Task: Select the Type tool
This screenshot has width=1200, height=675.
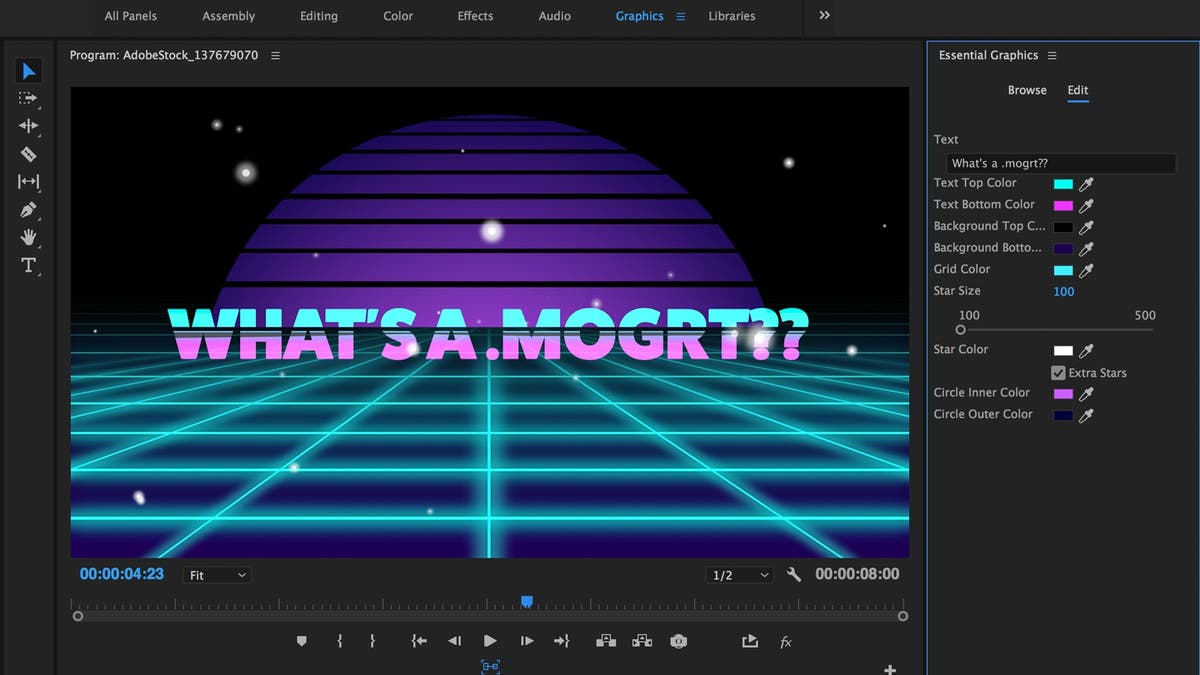Action: [x=28, y=266]
